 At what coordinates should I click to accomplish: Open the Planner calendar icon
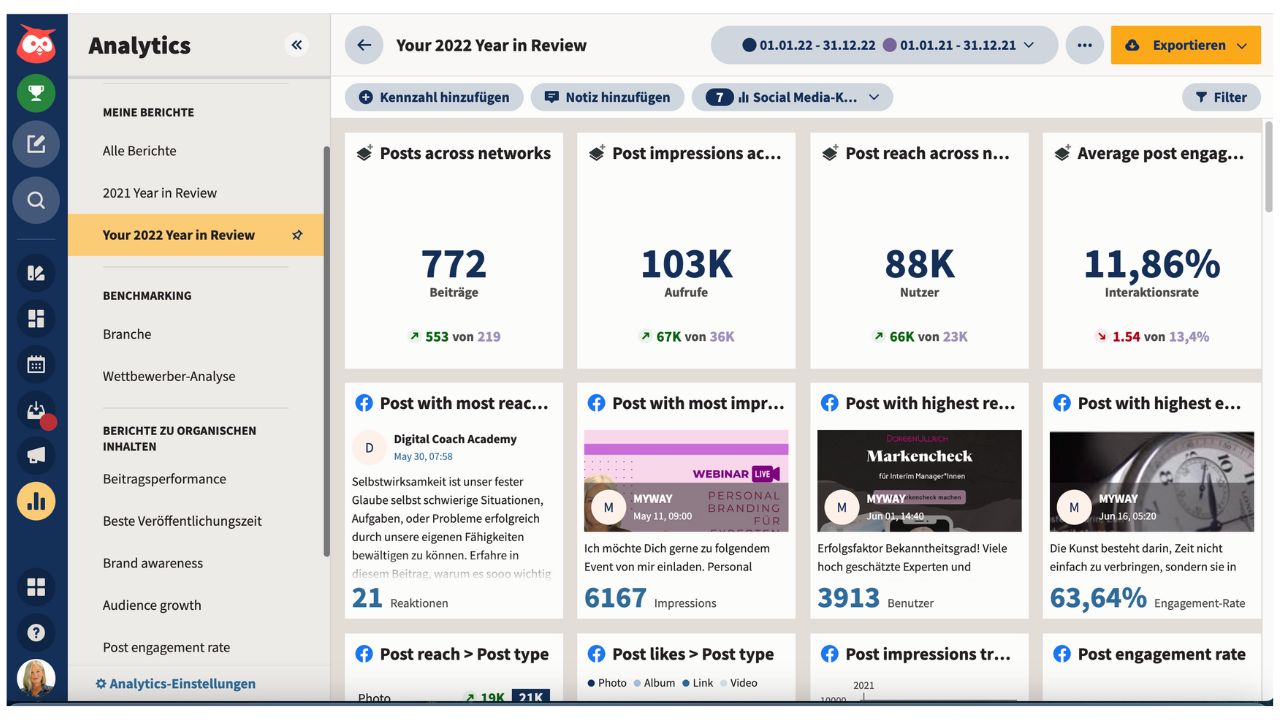(x=35, y=365)
